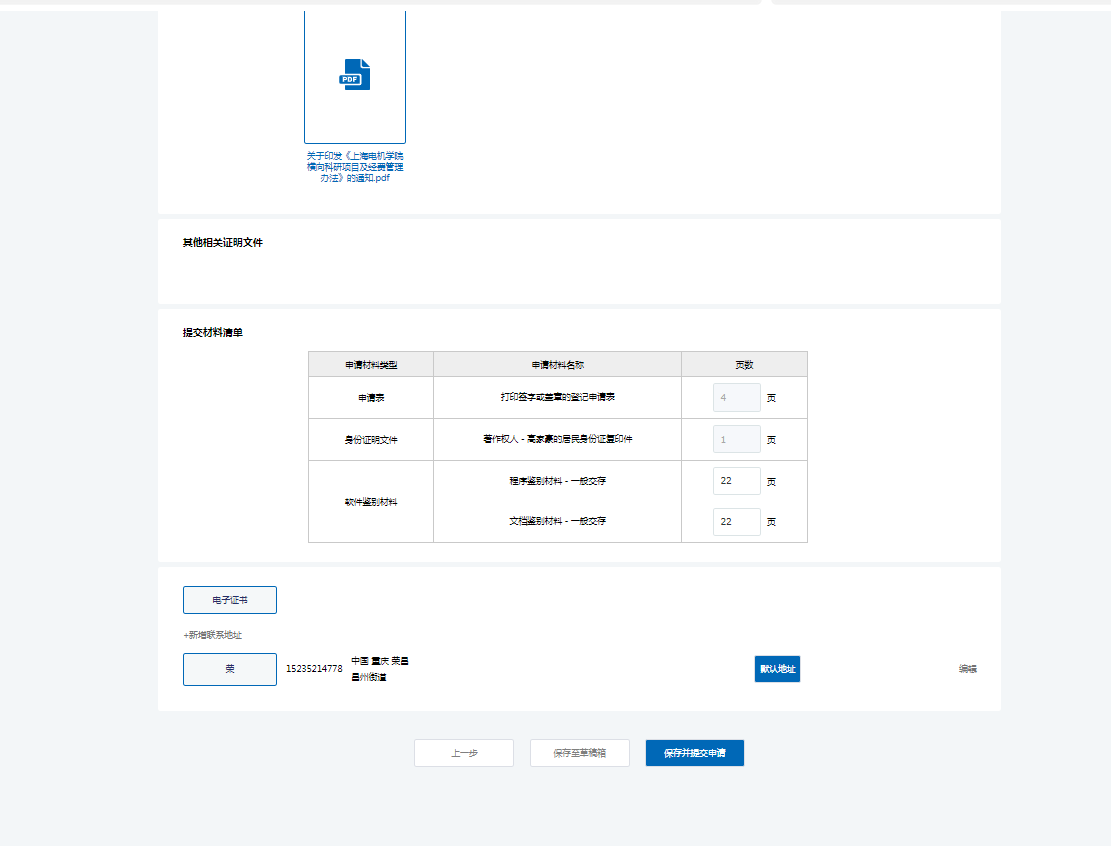Click the 软件鉴别材料 table cell
Viewport: 1111px width, 846px height.
(x=371, y=502)
